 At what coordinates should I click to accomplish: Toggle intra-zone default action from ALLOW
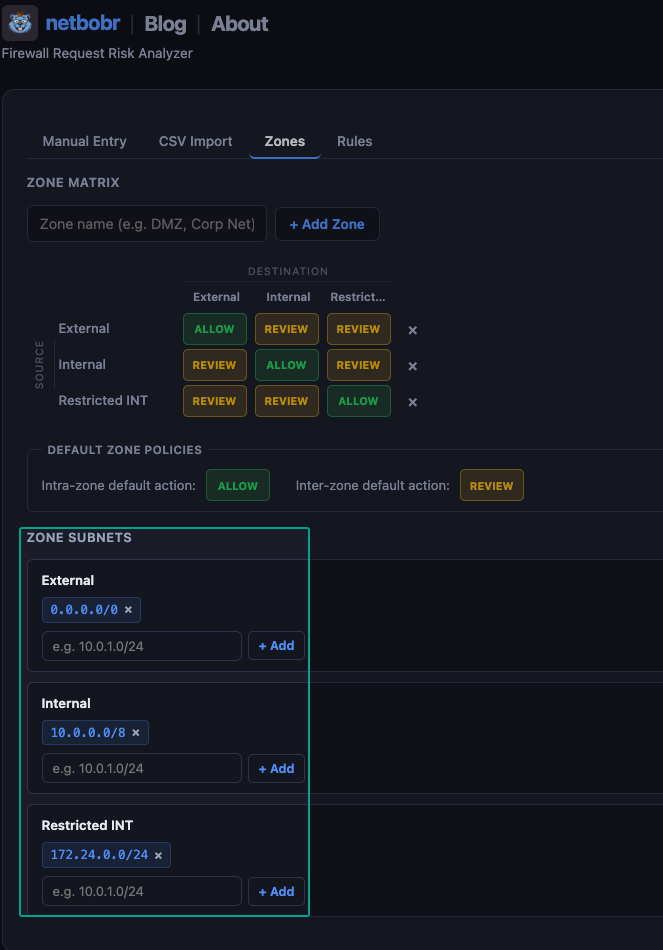pos(237,485)
